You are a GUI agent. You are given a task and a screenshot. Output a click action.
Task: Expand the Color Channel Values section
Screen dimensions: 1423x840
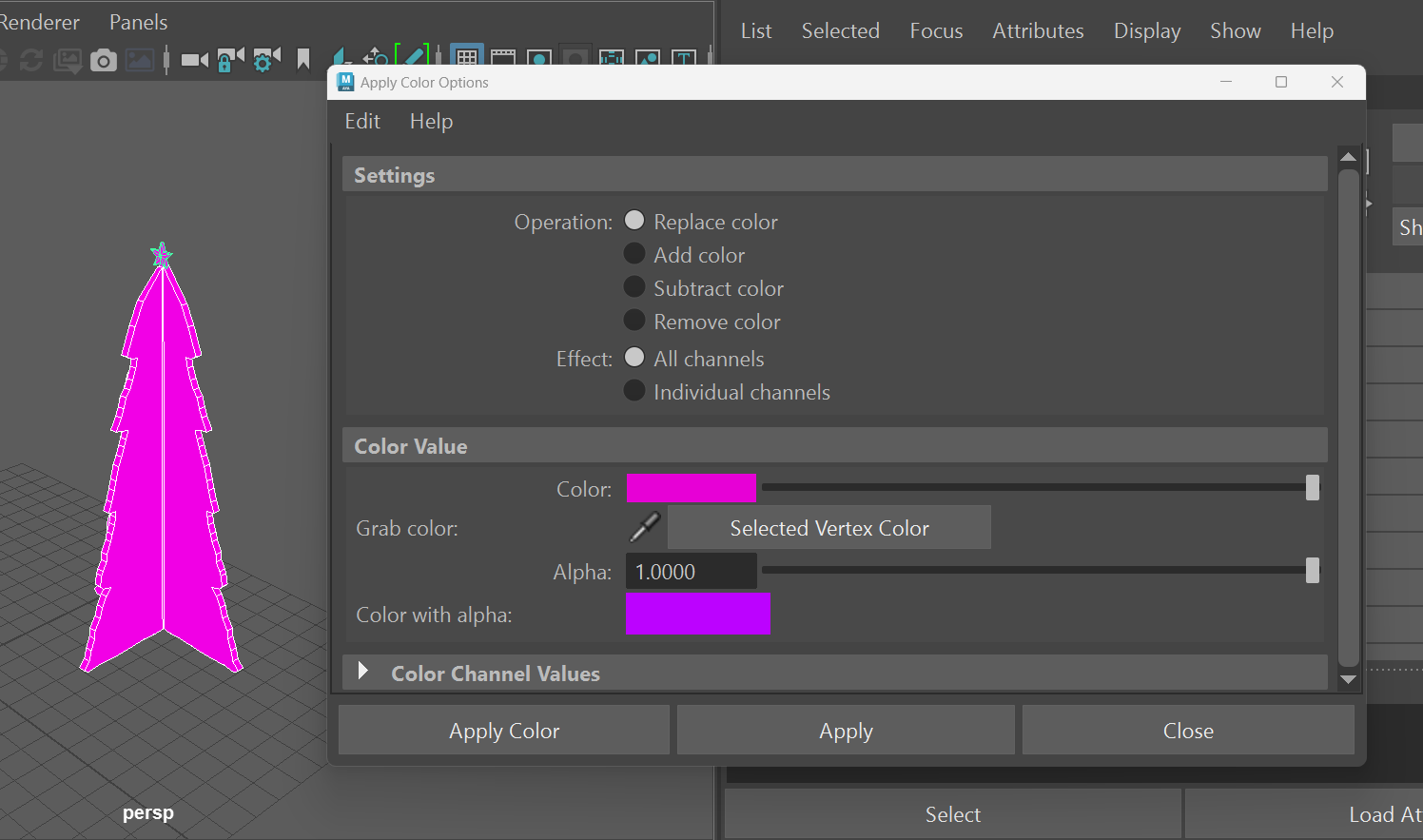[362, 672]
